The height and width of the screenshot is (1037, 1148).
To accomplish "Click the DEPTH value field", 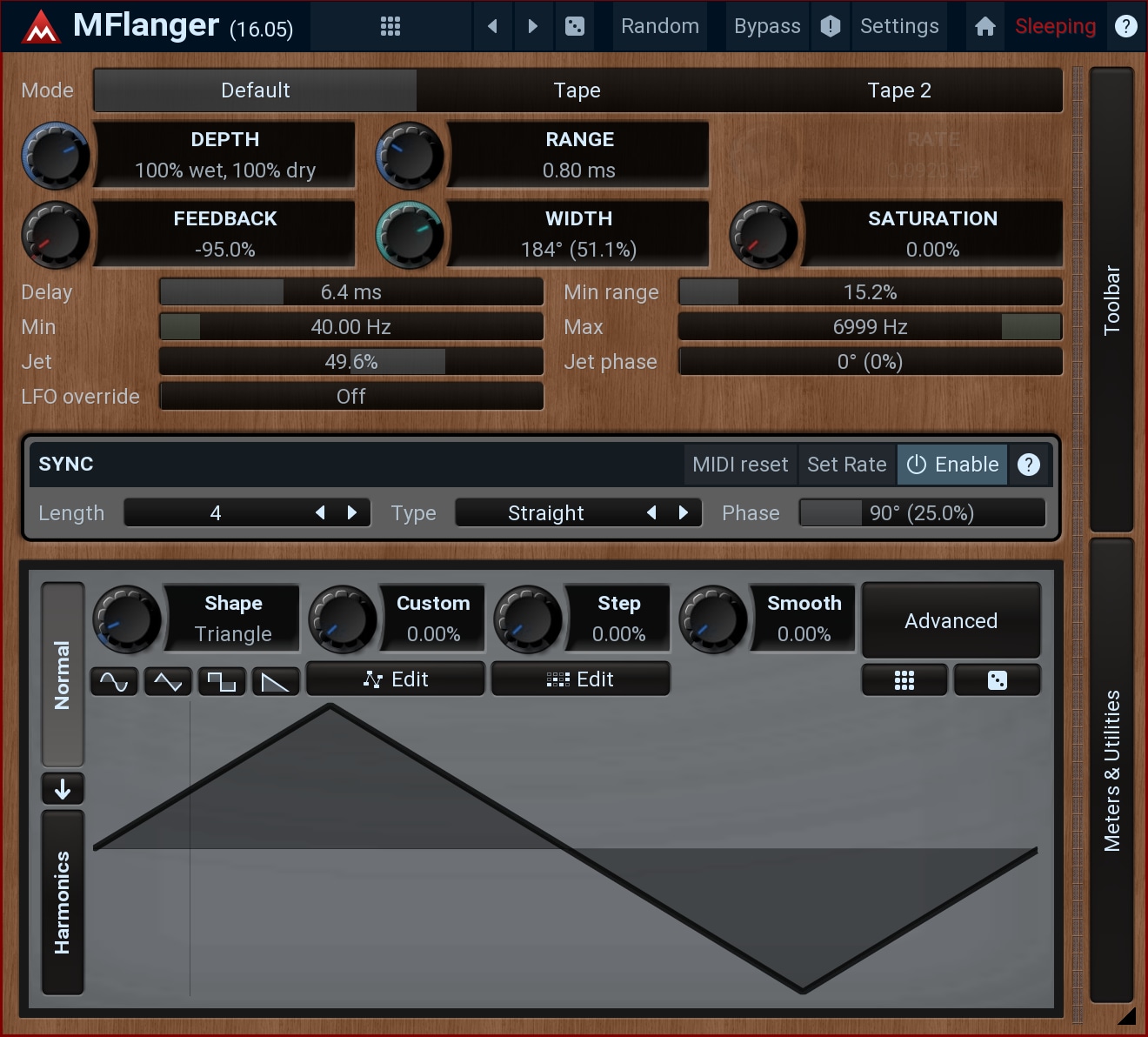I will (x=225, y=155).
